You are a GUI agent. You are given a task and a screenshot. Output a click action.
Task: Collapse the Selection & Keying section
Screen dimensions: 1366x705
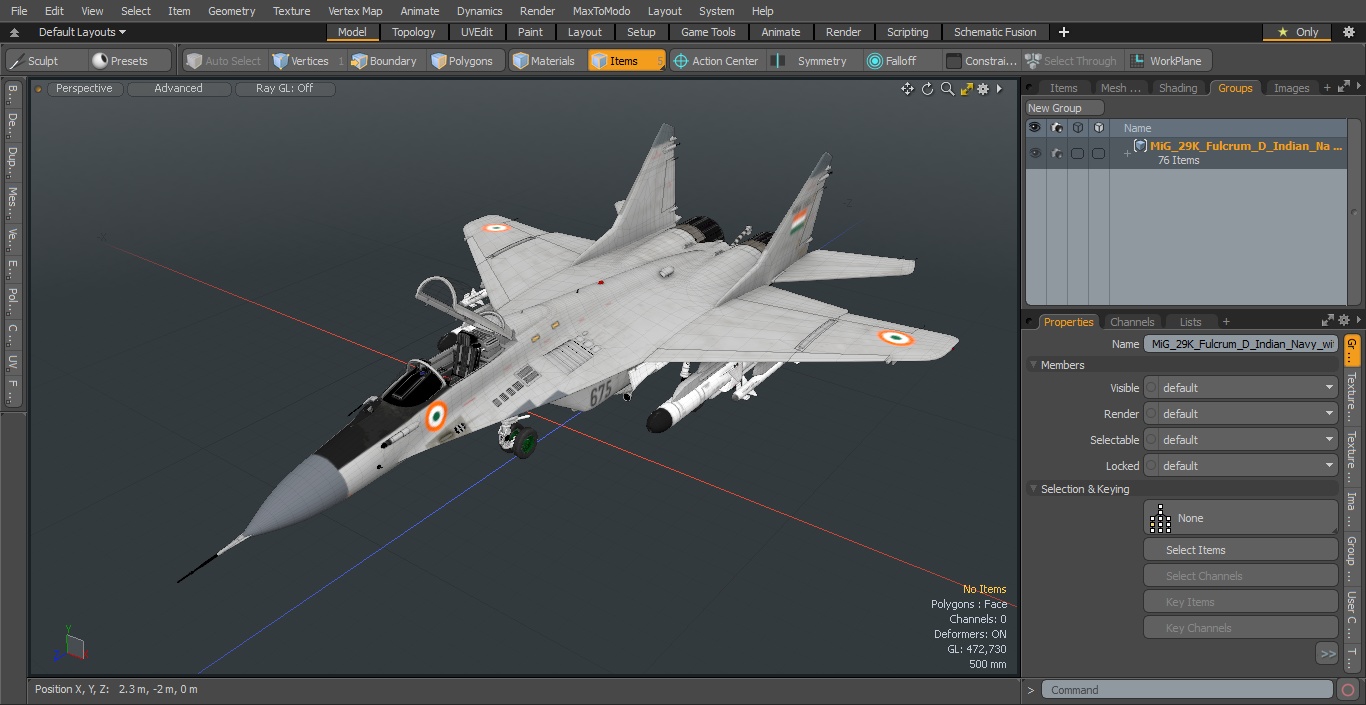pos(1034,489)
